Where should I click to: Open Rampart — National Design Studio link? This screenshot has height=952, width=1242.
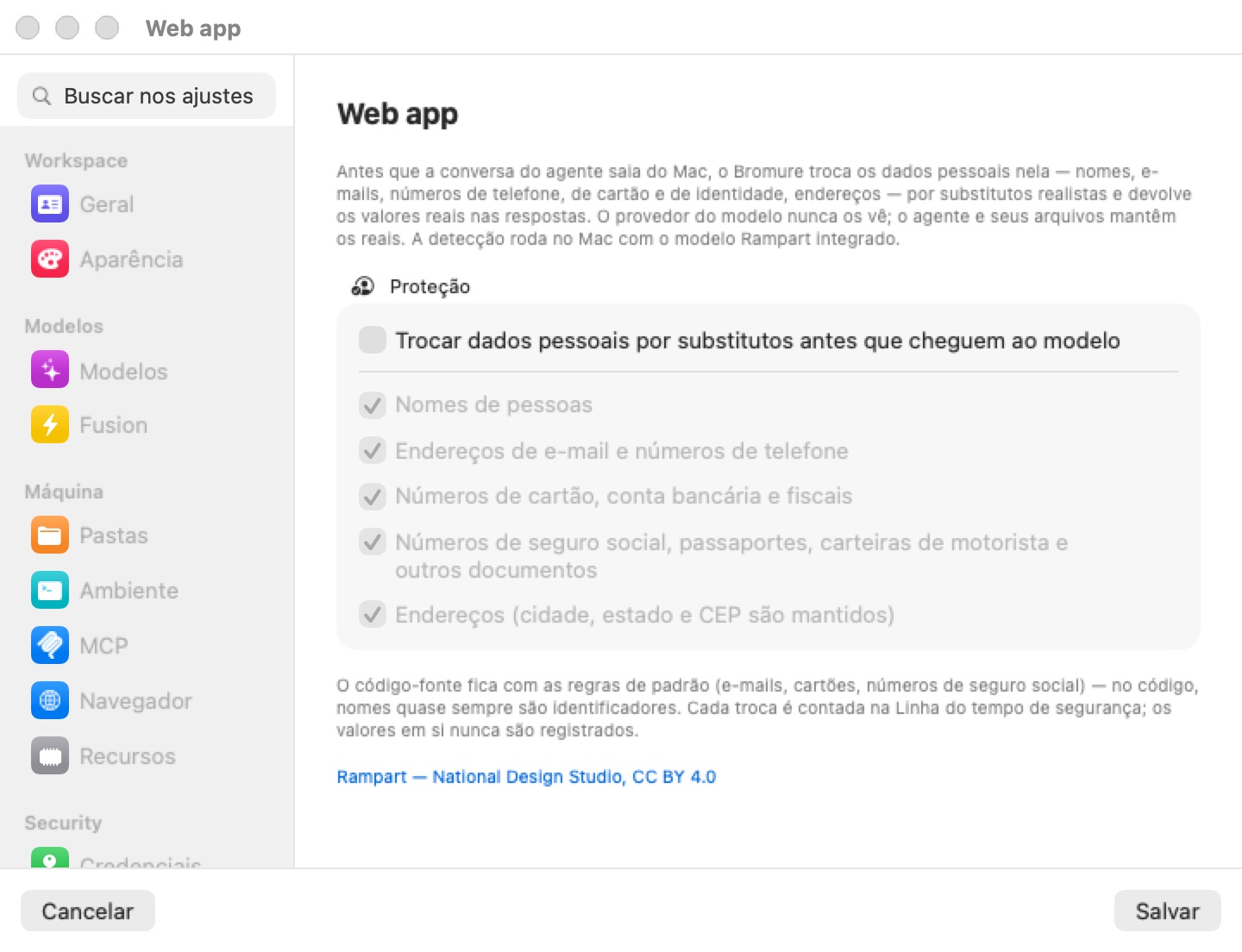(x=526, y=777)
